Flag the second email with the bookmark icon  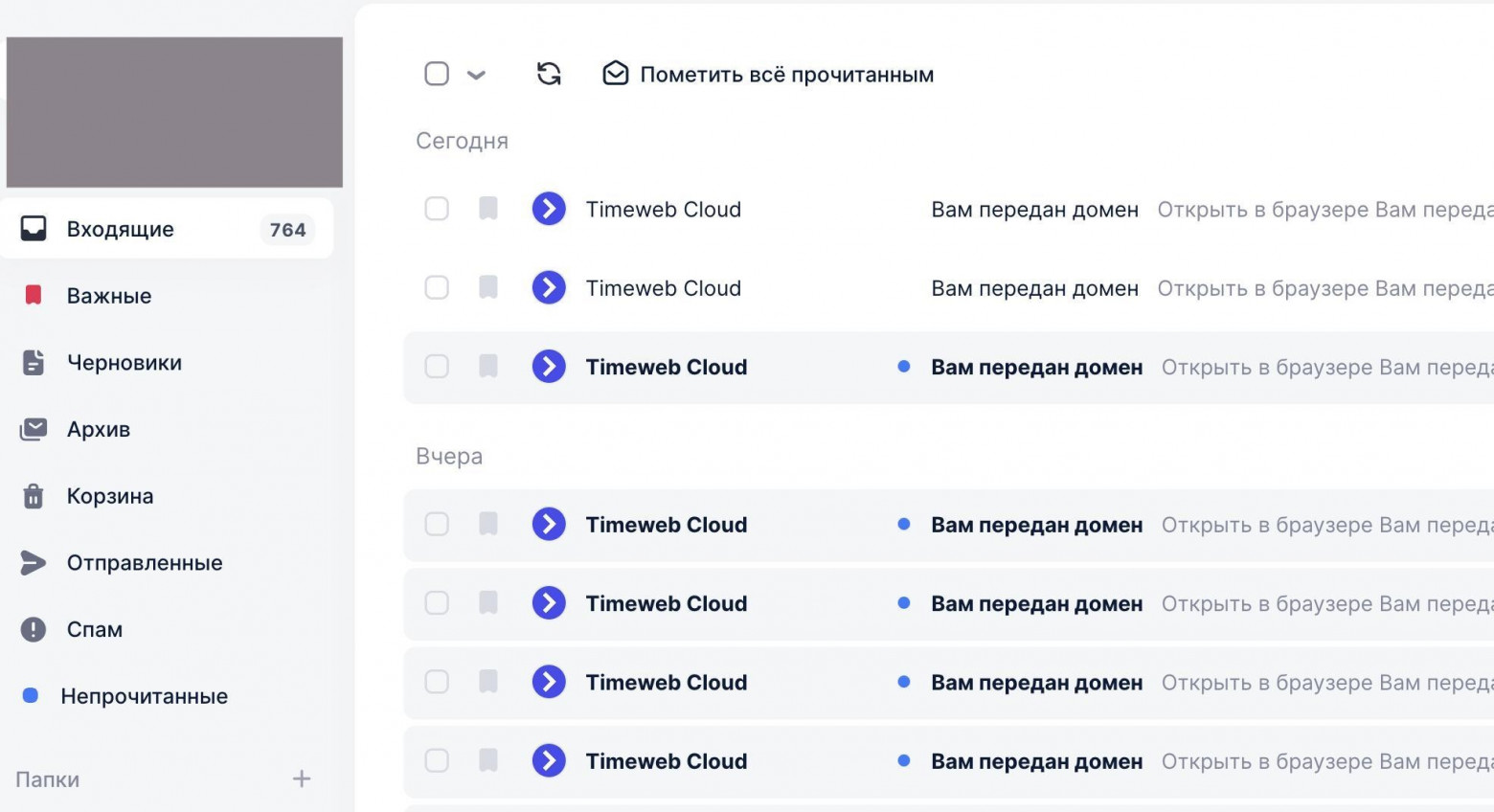point(488,287)
